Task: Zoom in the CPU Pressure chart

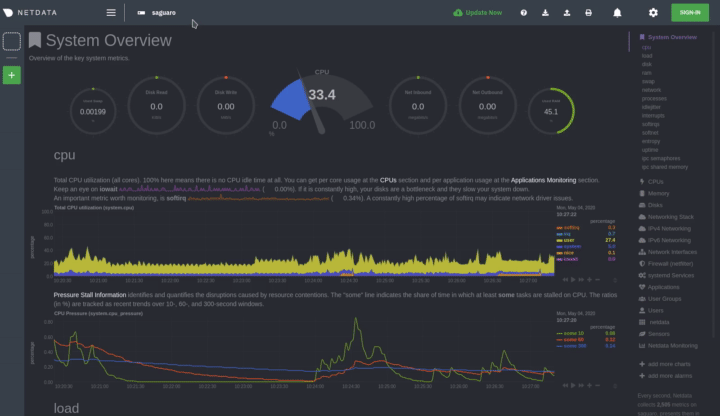Action: point(590,386)
